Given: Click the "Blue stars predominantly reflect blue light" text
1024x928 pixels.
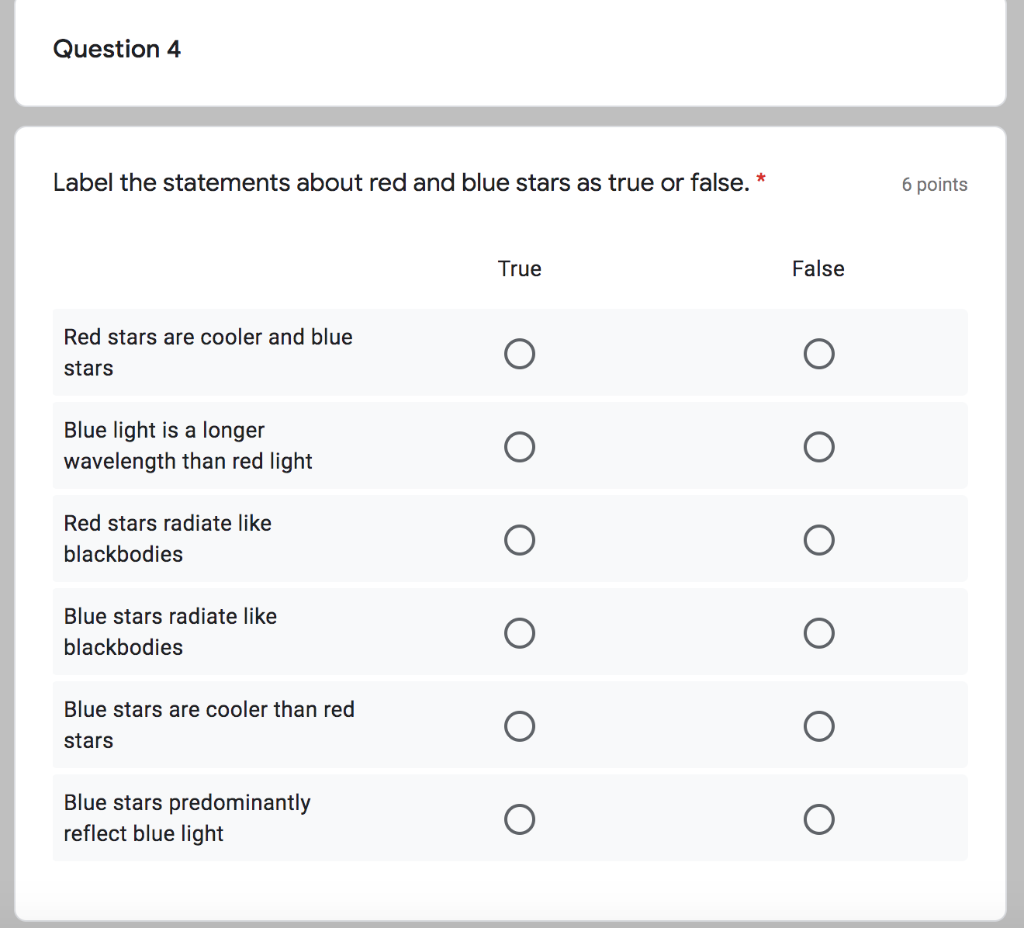Looking at the screenshot, I should pyautogui.click(x=187, y=818).
